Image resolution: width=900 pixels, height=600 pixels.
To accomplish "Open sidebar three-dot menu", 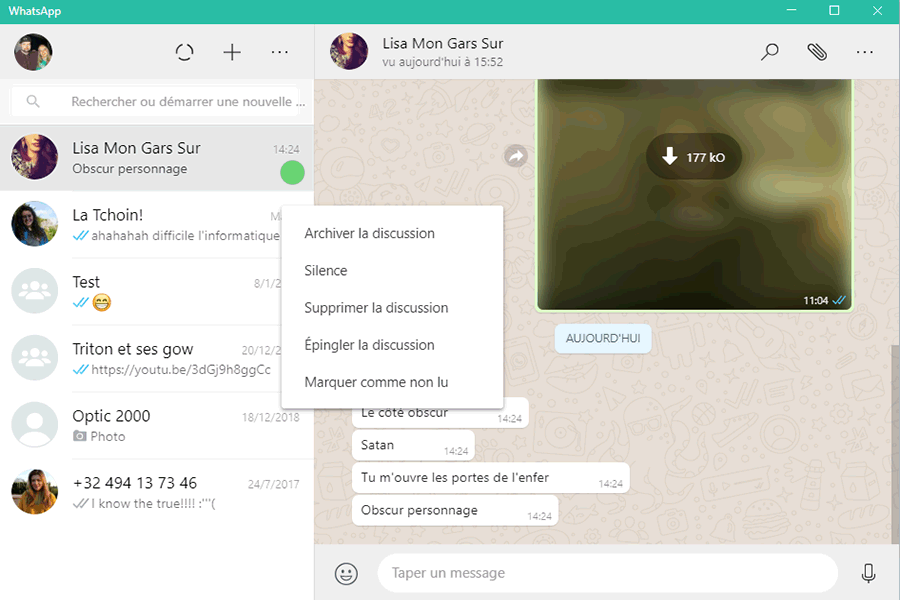I will coord(280,53).
